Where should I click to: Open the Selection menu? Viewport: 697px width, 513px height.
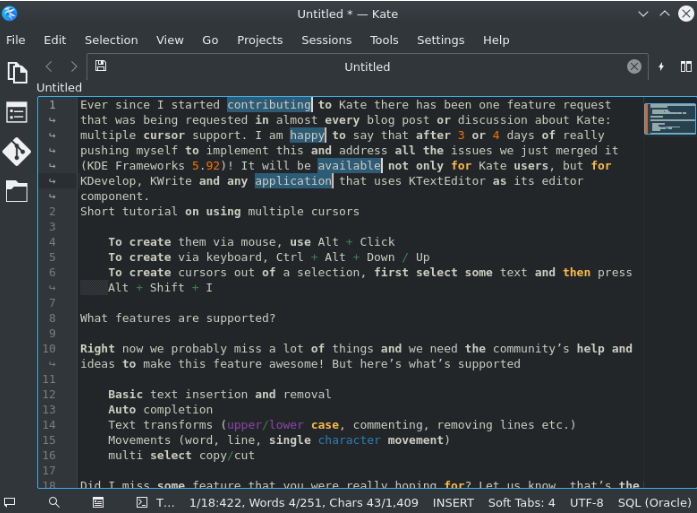(111, 40)
